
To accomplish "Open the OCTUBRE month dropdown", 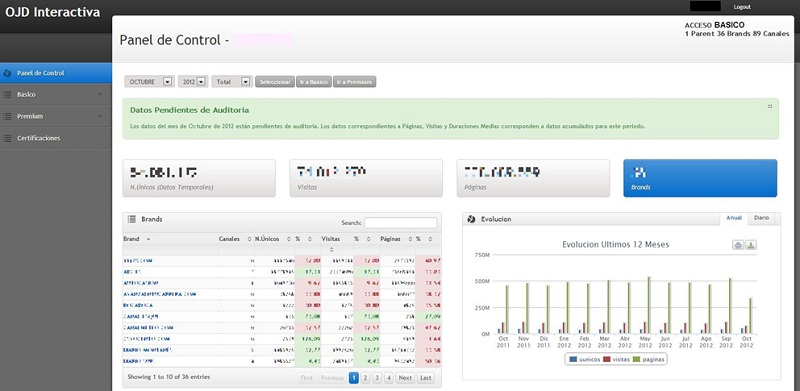I will click(149, 82).
